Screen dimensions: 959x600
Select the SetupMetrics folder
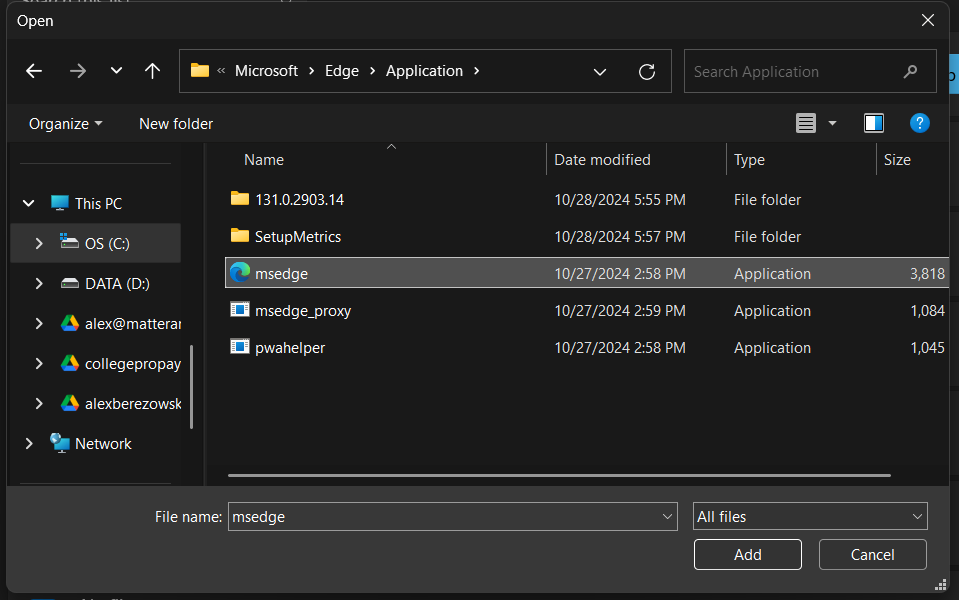tap(297, 236)
